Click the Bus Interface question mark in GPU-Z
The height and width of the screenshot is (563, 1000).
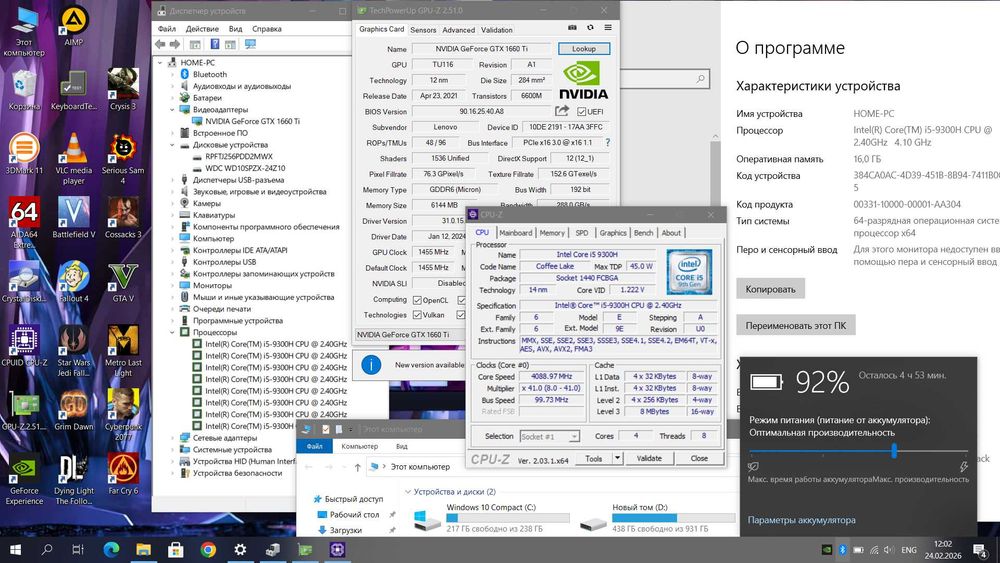pyautogui.click(x=607, y=142)
